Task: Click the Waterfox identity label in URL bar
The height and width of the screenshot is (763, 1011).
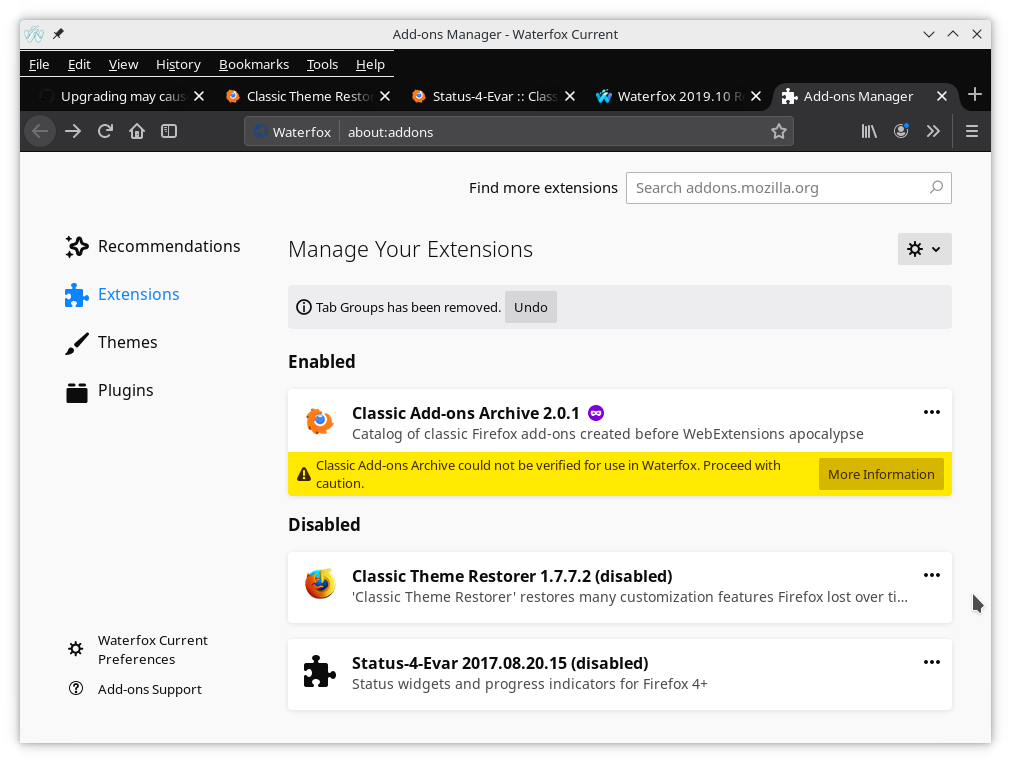Action: coord(302,132)
